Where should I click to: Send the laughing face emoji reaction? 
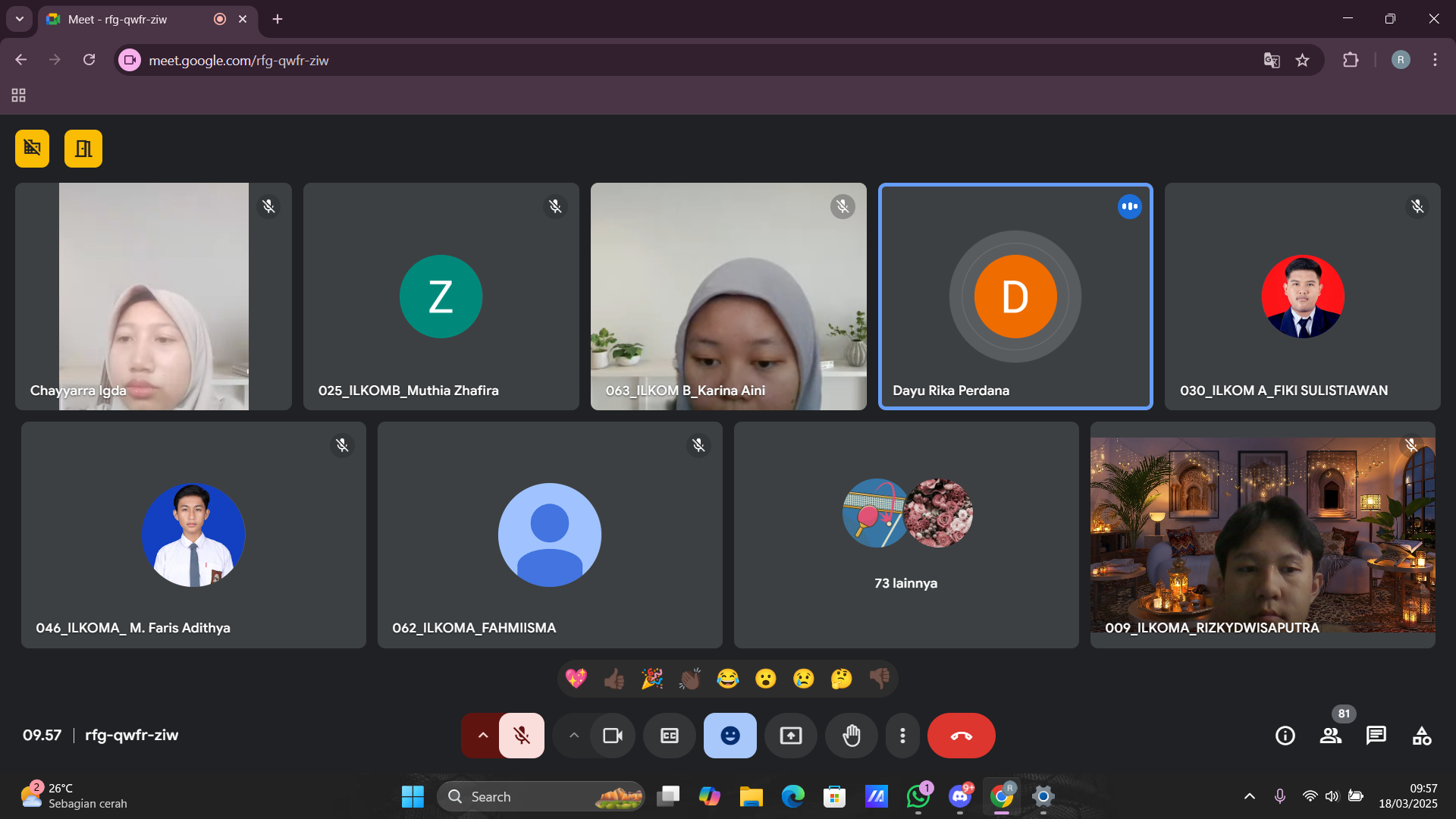728,679
